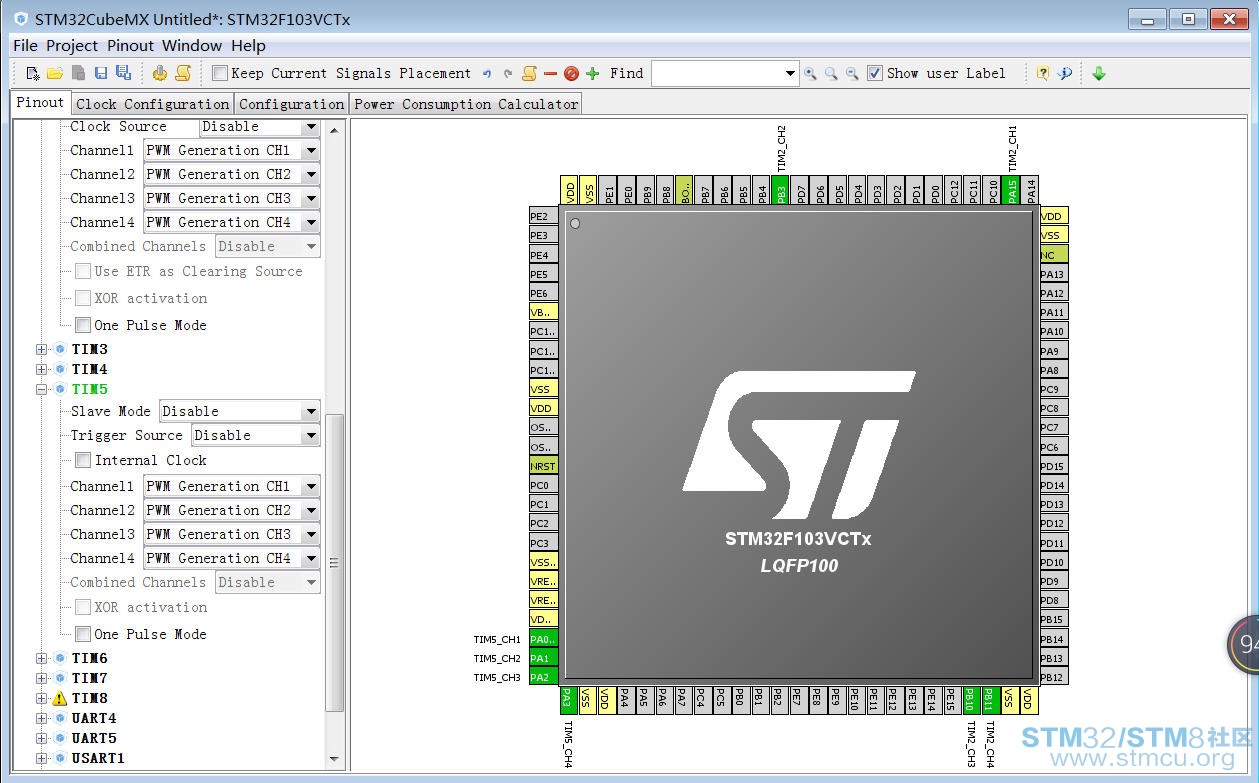Click the red minus icon in toolbar

[x=550, y=73]
